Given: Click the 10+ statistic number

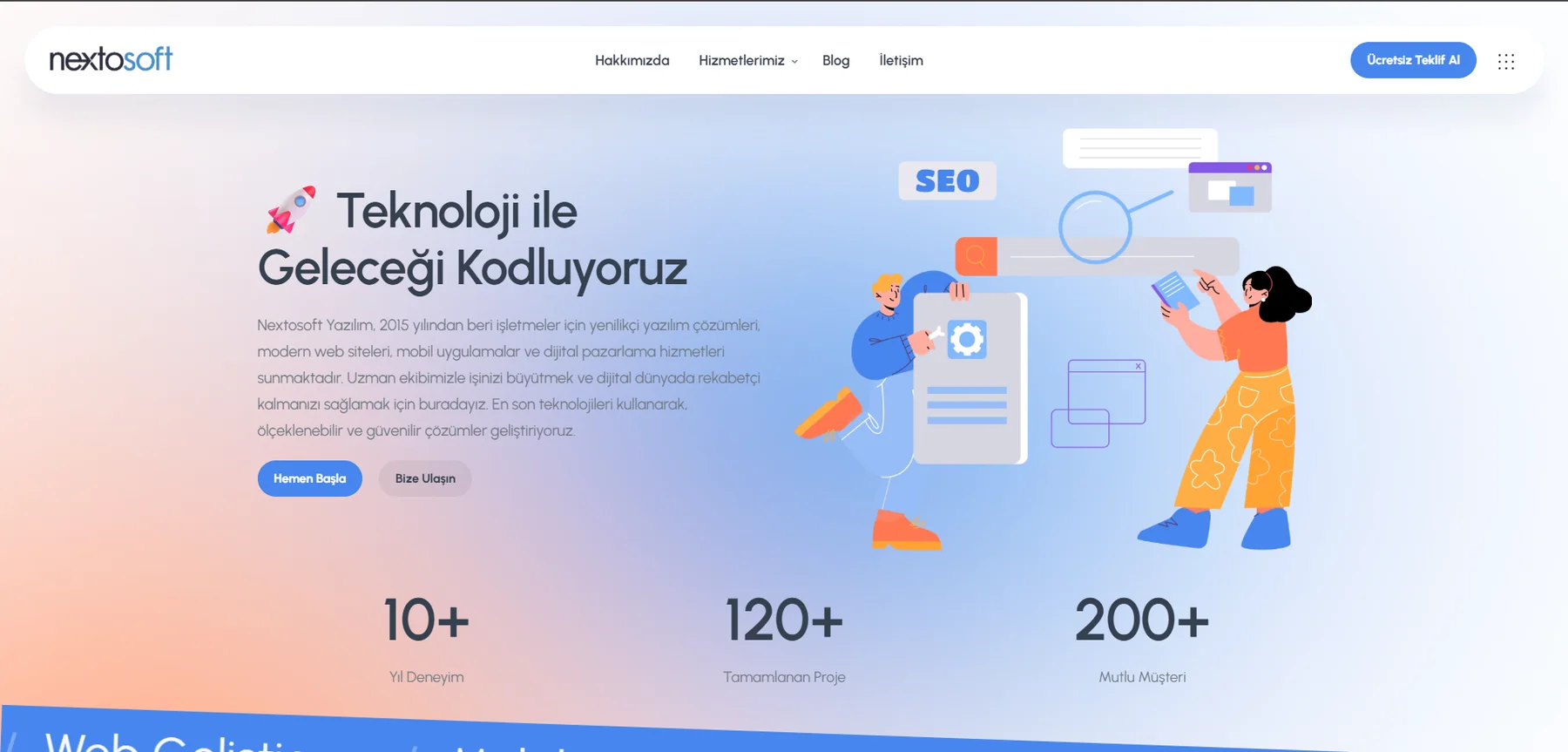Looking at the screenshot, I should tap(426, 620).
